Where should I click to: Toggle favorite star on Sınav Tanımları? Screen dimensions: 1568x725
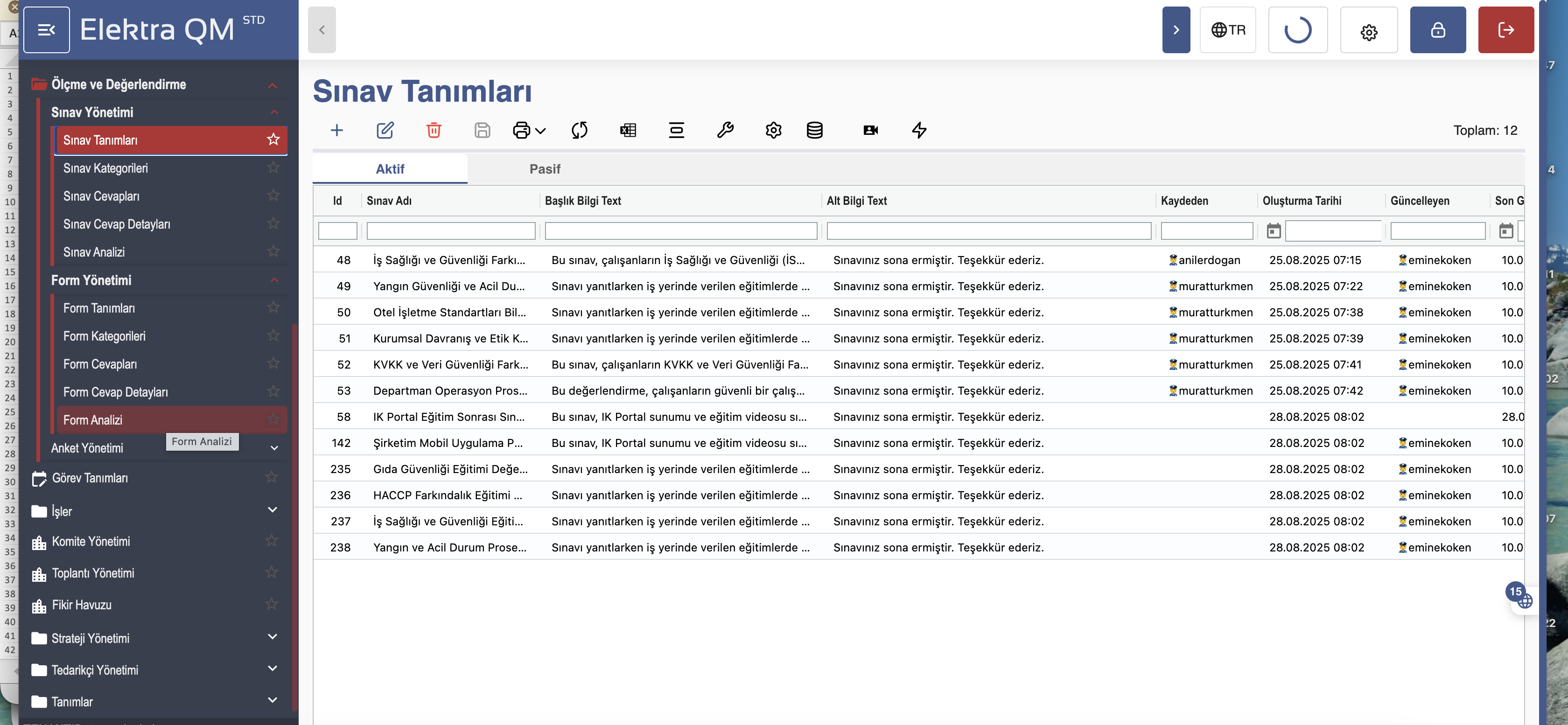(x=273, y=140)
